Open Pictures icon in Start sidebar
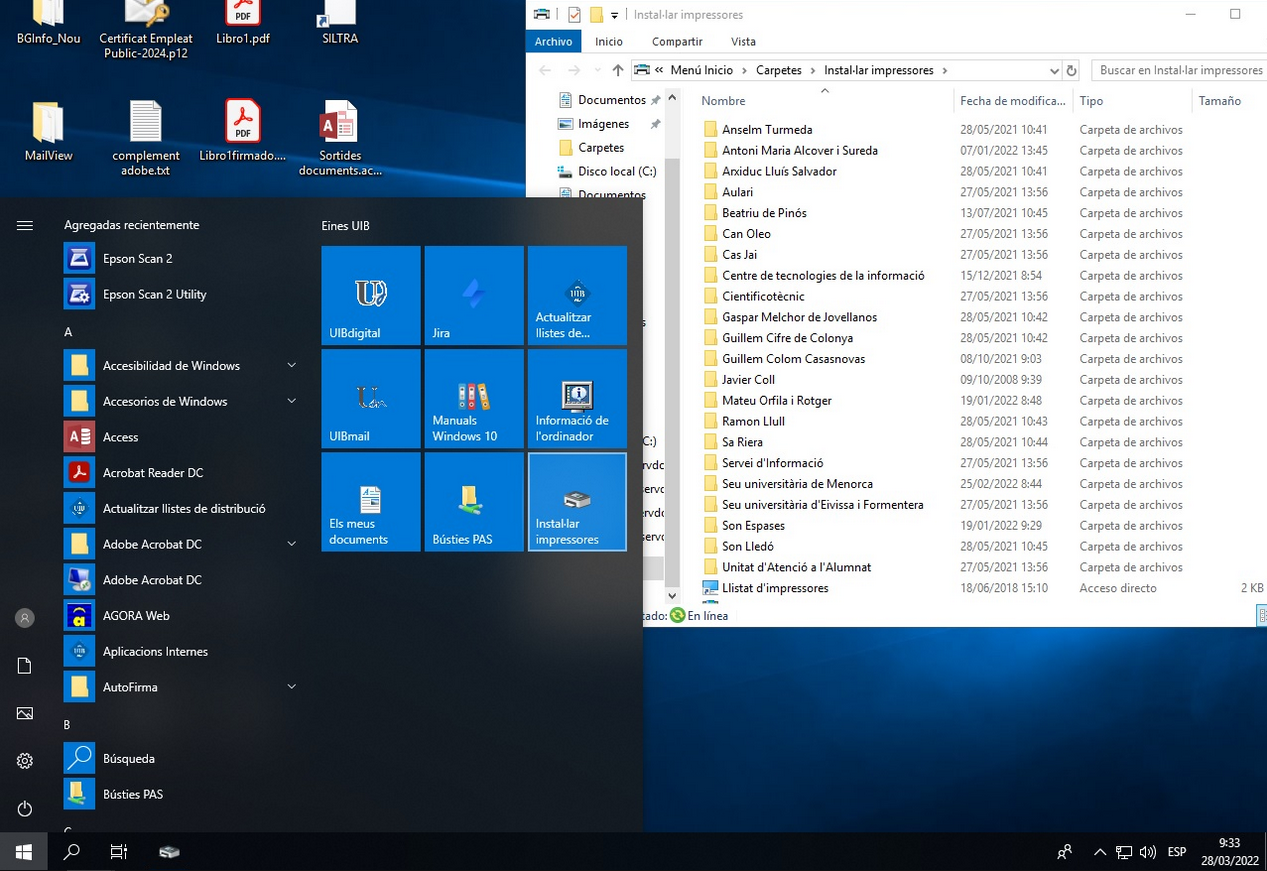This screenshot has width=1267, height=871. [25, 713]
